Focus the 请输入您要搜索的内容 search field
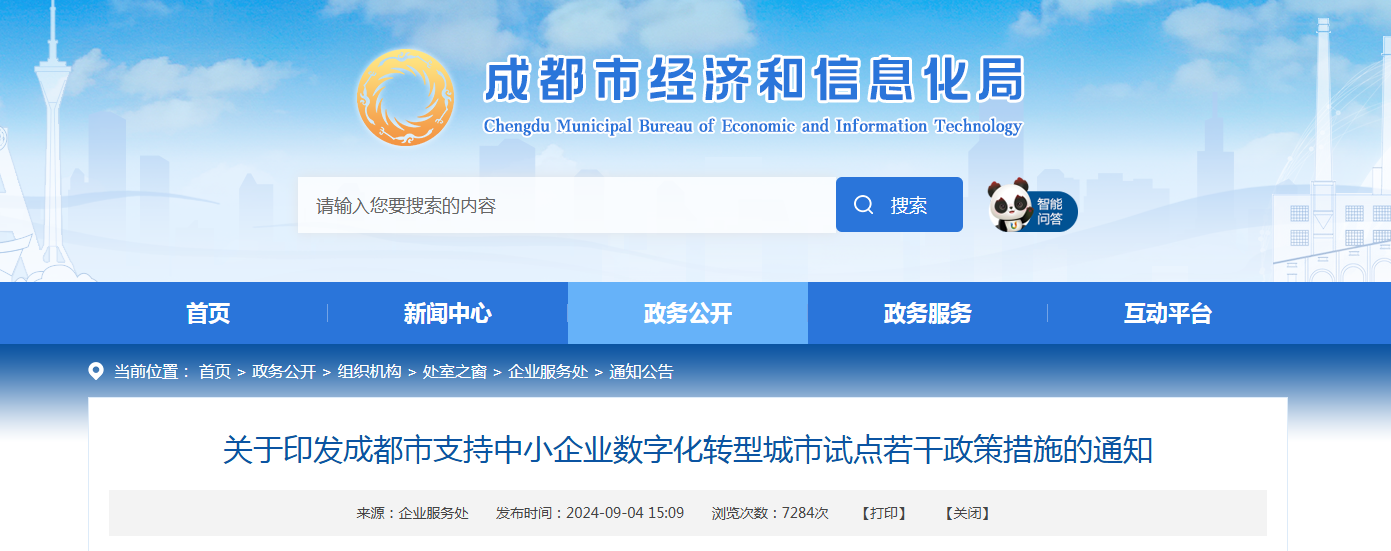This screenshot has height=551, width=1391. (x=567, y=205)
